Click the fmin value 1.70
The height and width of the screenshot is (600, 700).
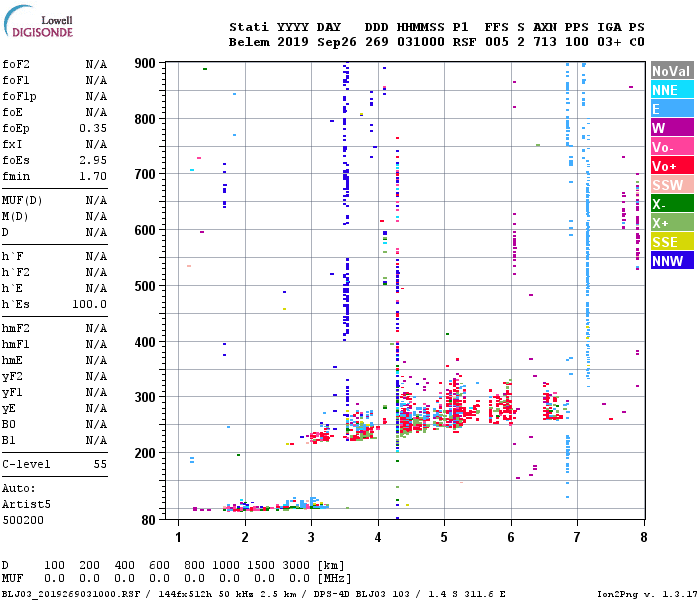pyautogui.click(x=93, y=176)
